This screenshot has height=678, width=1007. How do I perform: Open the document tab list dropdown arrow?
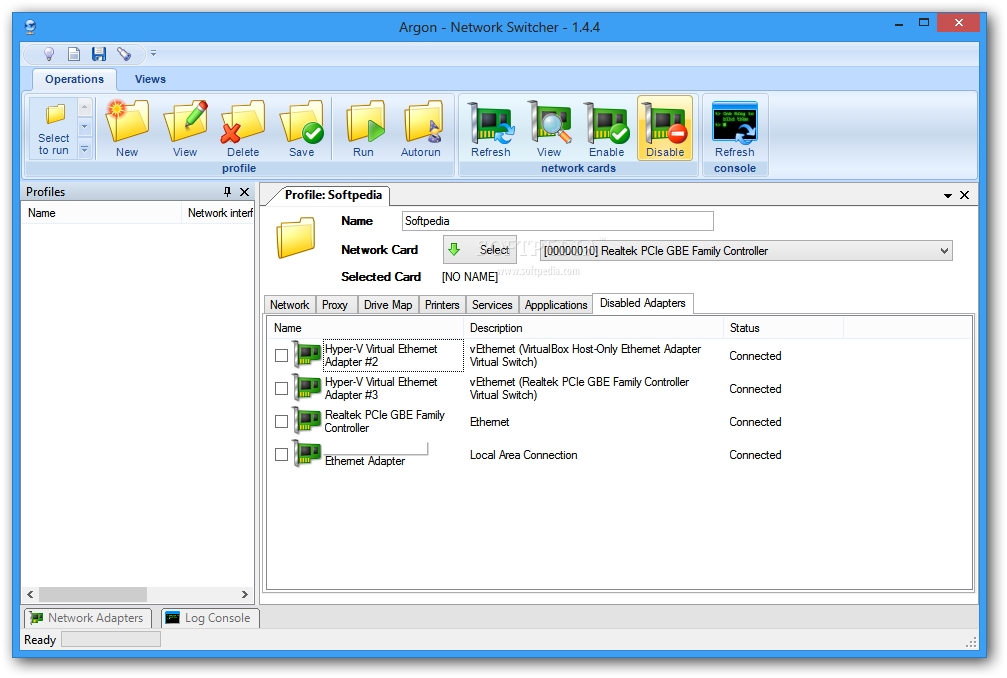coord(948,196)
